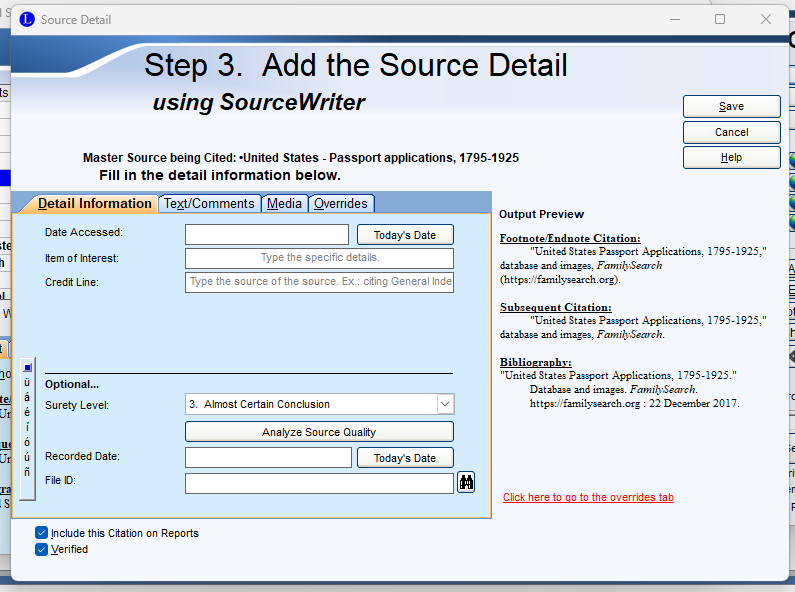Click Analyze Source Quality button
The image size is (795, 592).
click(319, 432)
